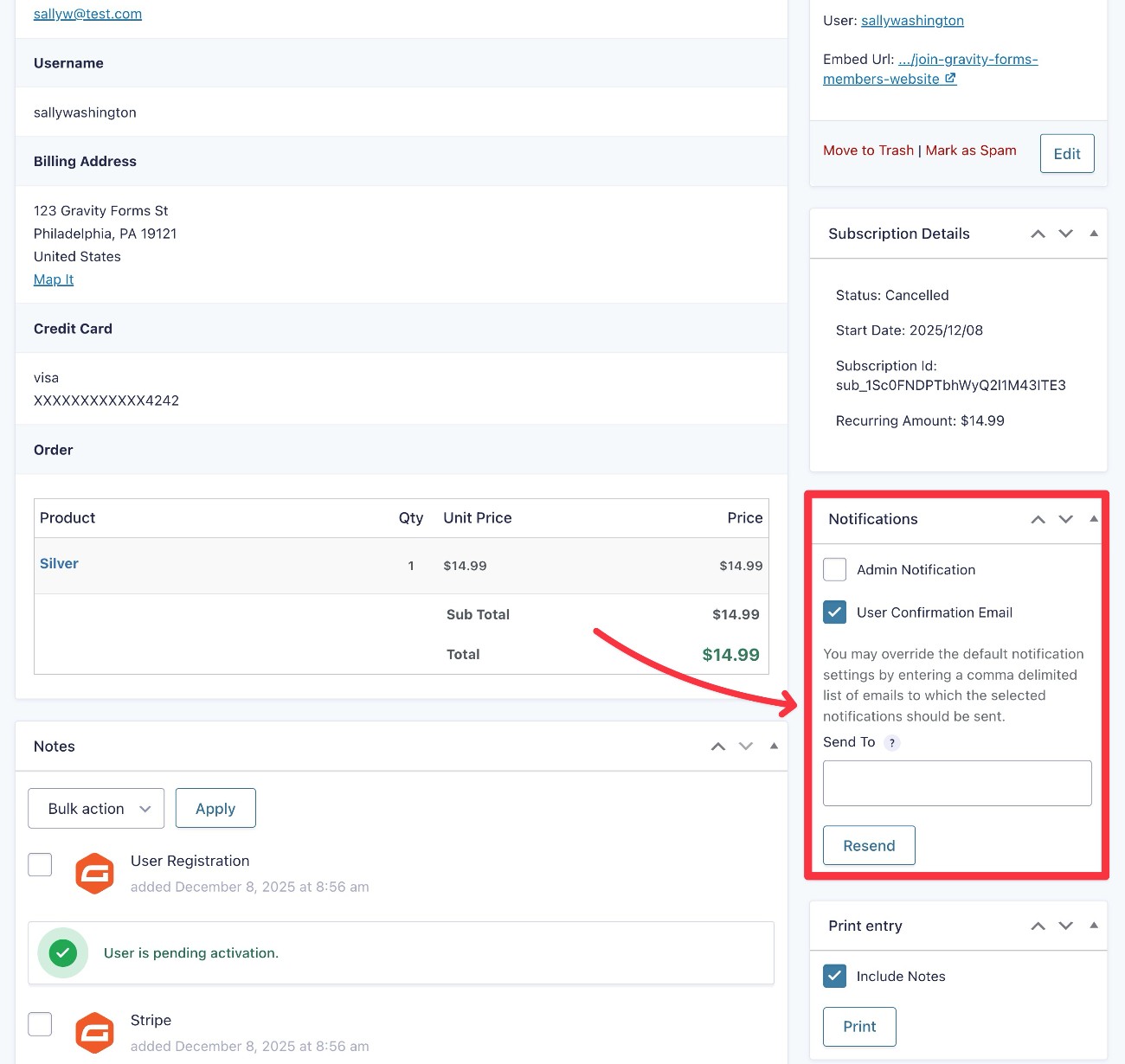Image resolution: width=1125 pixels, height=1064 pixels.
Task: Move Subscription Details panel up
Action: pos(1038,234)
